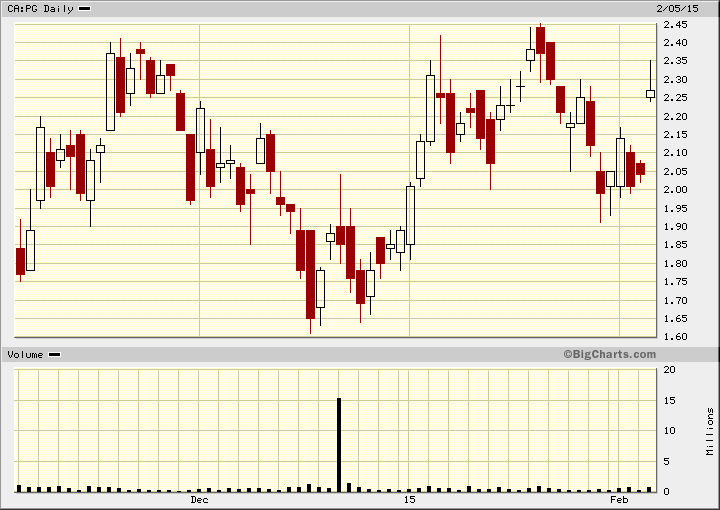Click the 1.70 price axis label
This screenshot has height=510, width=720.
[675, 300]
